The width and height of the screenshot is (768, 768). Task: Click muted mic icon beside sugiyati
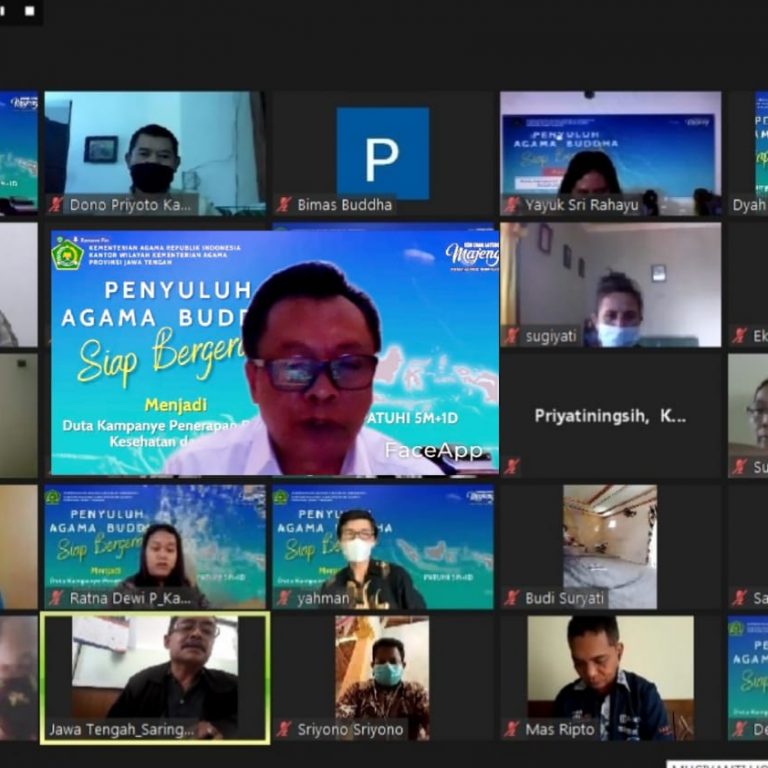512,336
